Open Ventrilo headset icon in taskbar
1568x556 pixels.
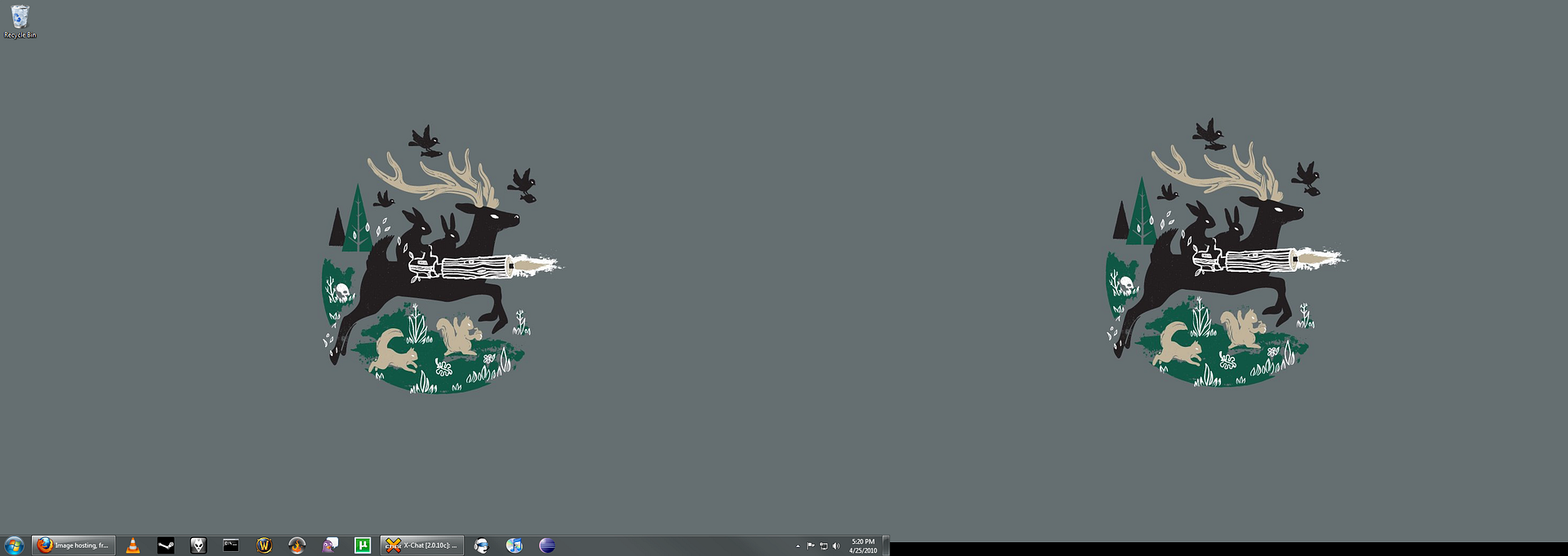tap(482, 545)
